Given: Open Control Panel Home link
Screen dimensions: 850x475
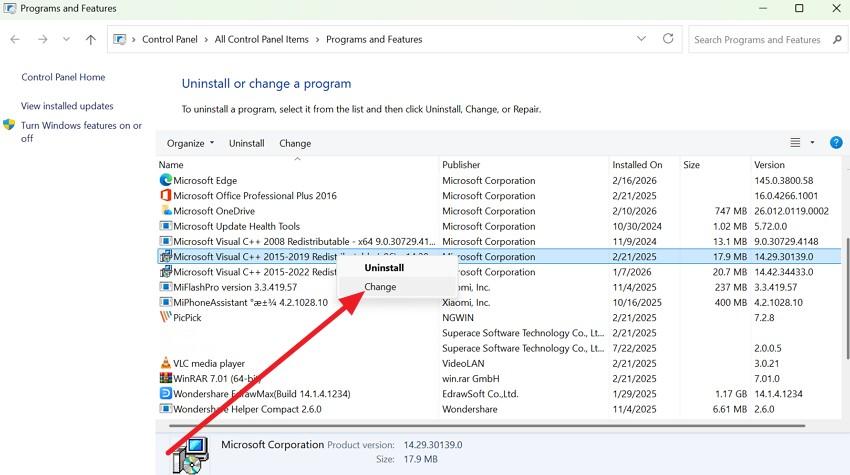Looking at the screenshot, I should 63,77.
